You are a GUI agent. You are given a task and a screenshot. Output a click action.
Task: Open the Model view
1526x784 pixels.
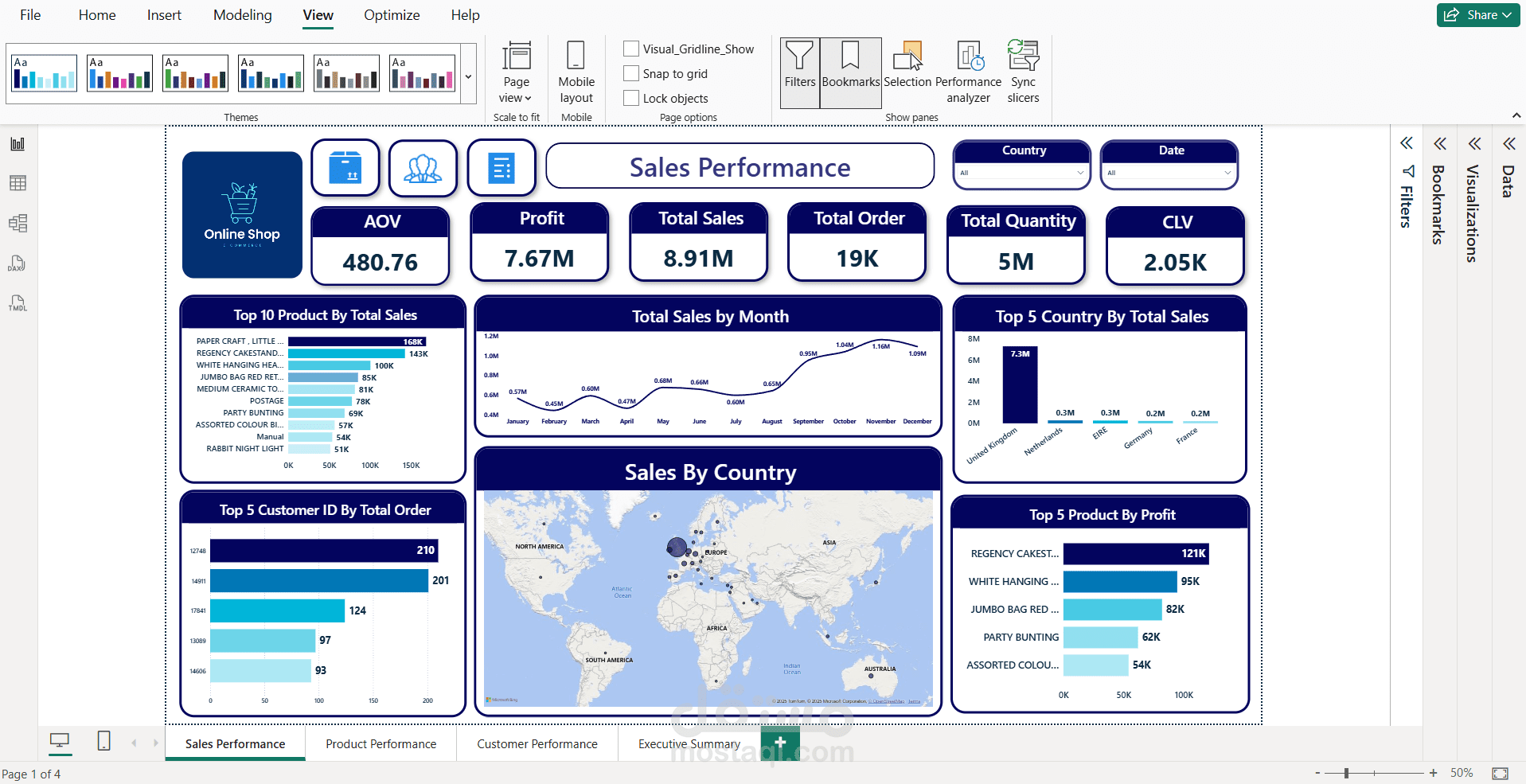(x=18, y=224)
